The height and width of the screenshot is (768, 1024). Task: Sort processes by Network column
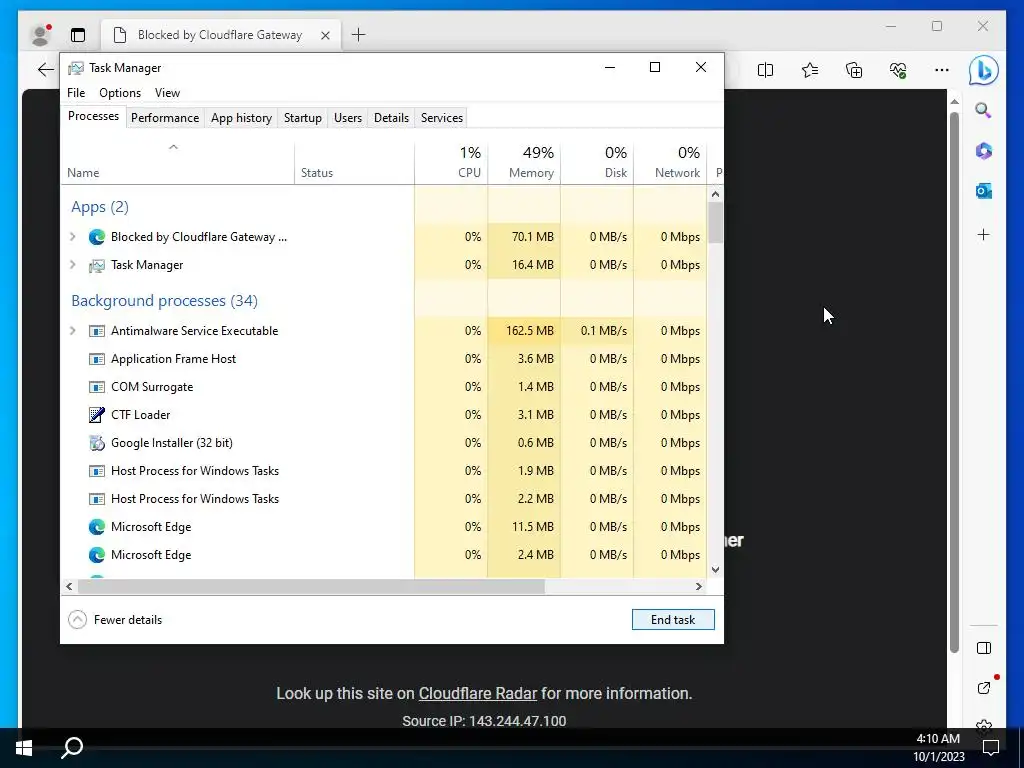671,162
